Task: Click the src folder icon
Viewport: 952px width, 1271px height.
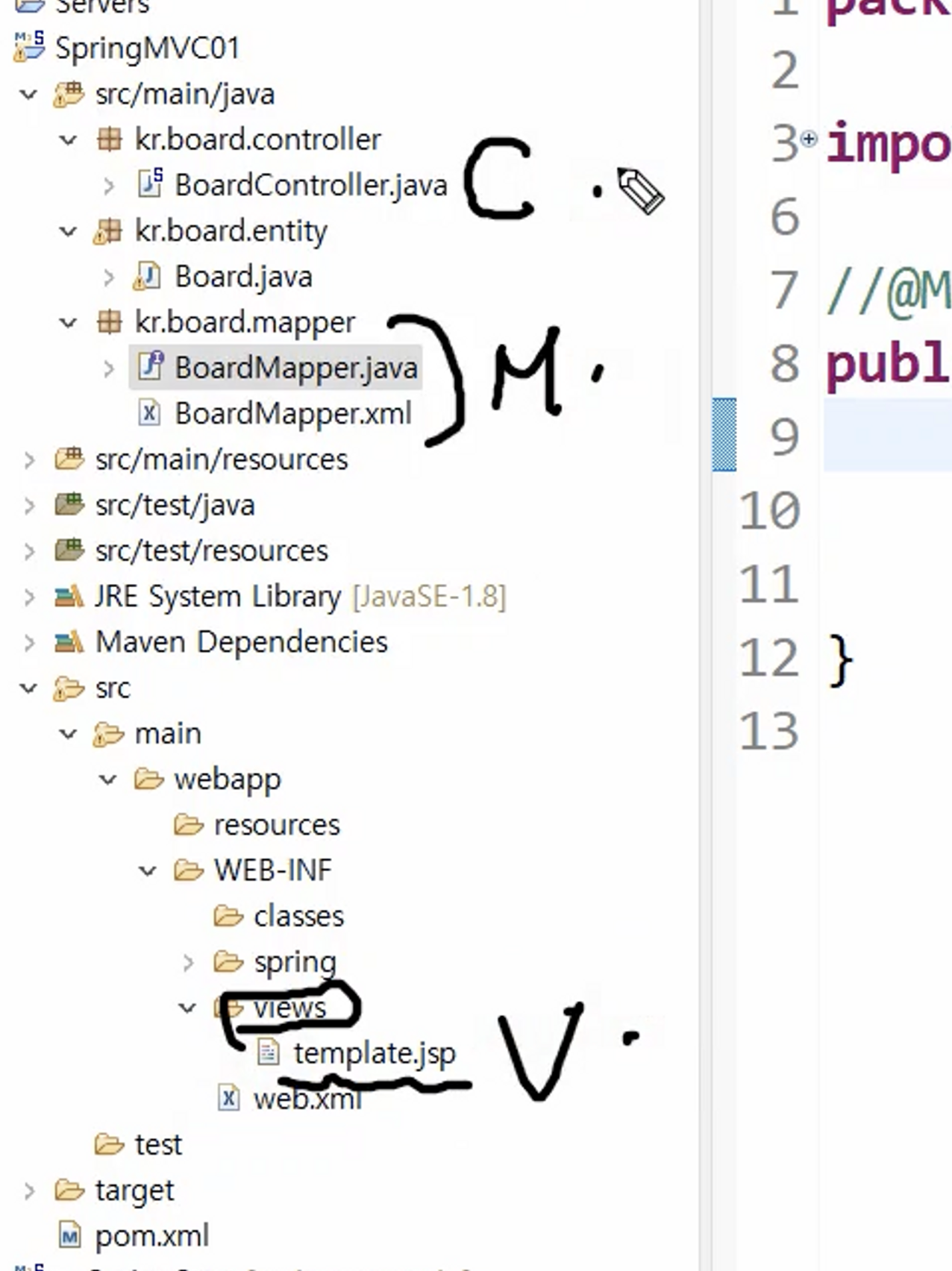Action: coord(69,688)
